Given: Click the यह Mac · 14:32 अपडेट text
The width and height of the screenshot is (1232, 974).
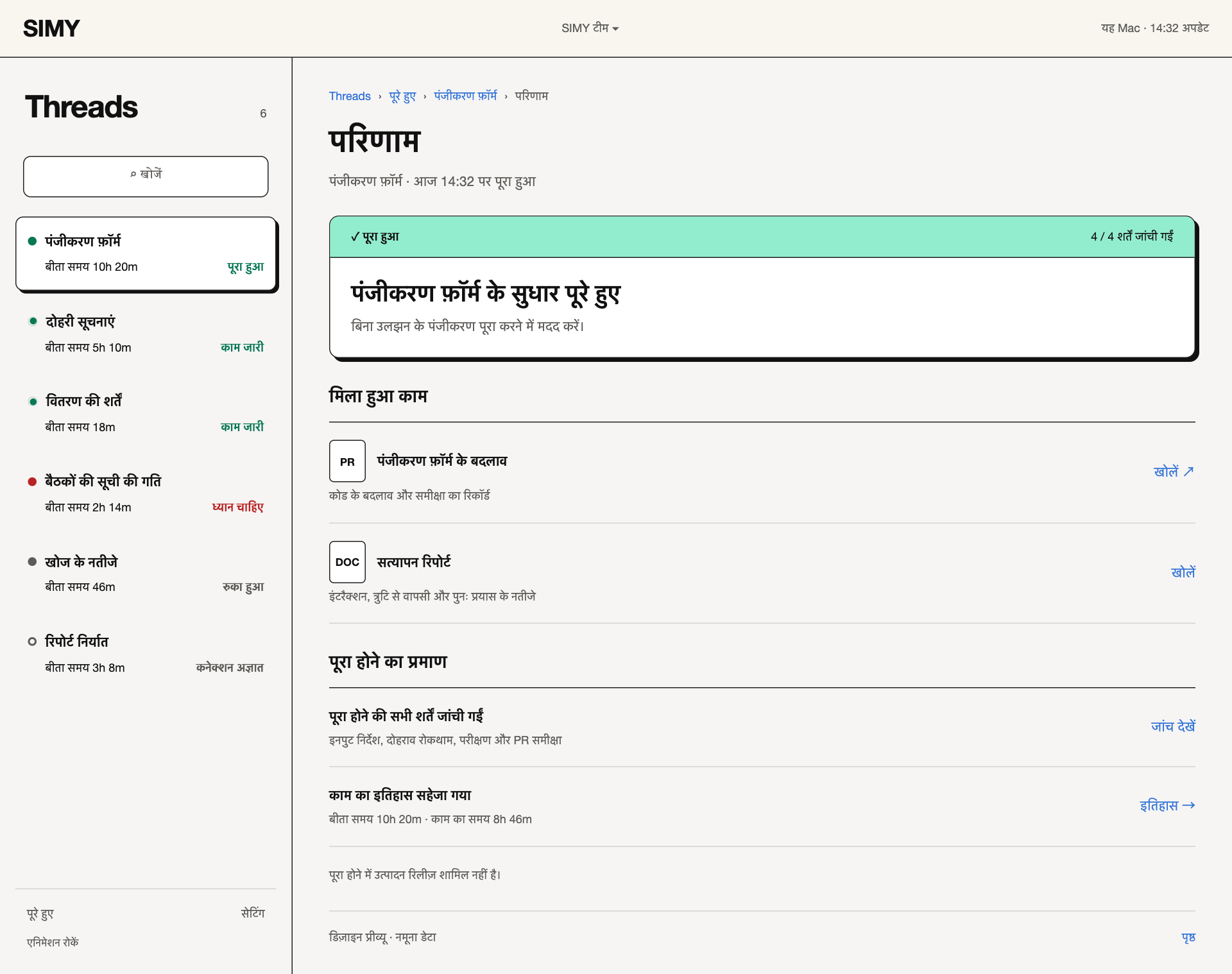Looking at the screenshot, I should [1155, 28].
